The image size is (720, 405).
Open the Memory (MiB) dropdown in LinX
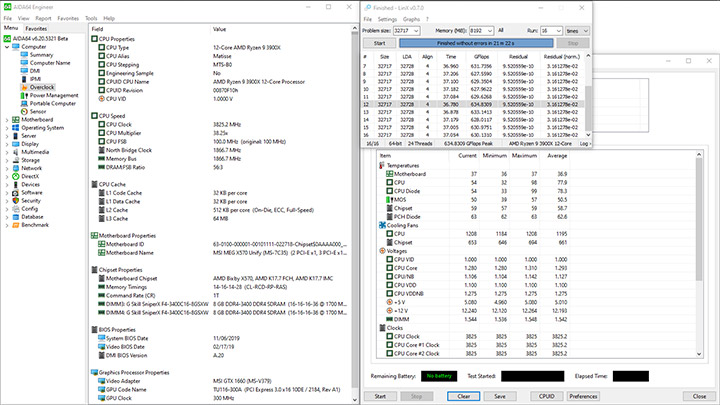490,31
